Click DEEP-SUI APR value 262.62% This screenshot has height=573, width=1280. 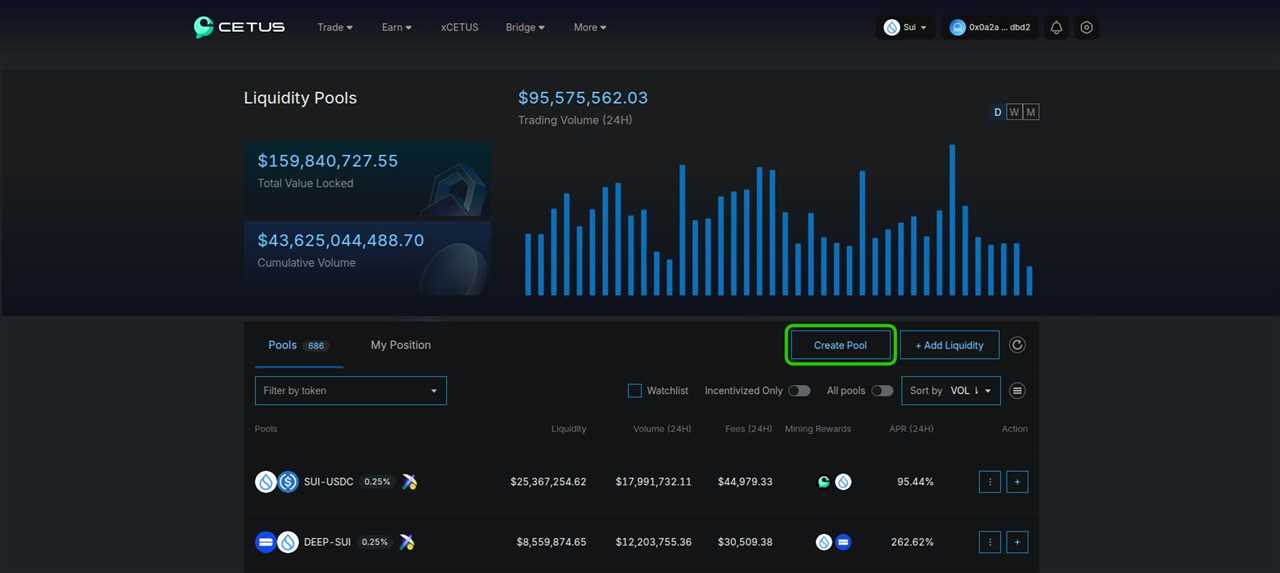[x=912, y=542]
